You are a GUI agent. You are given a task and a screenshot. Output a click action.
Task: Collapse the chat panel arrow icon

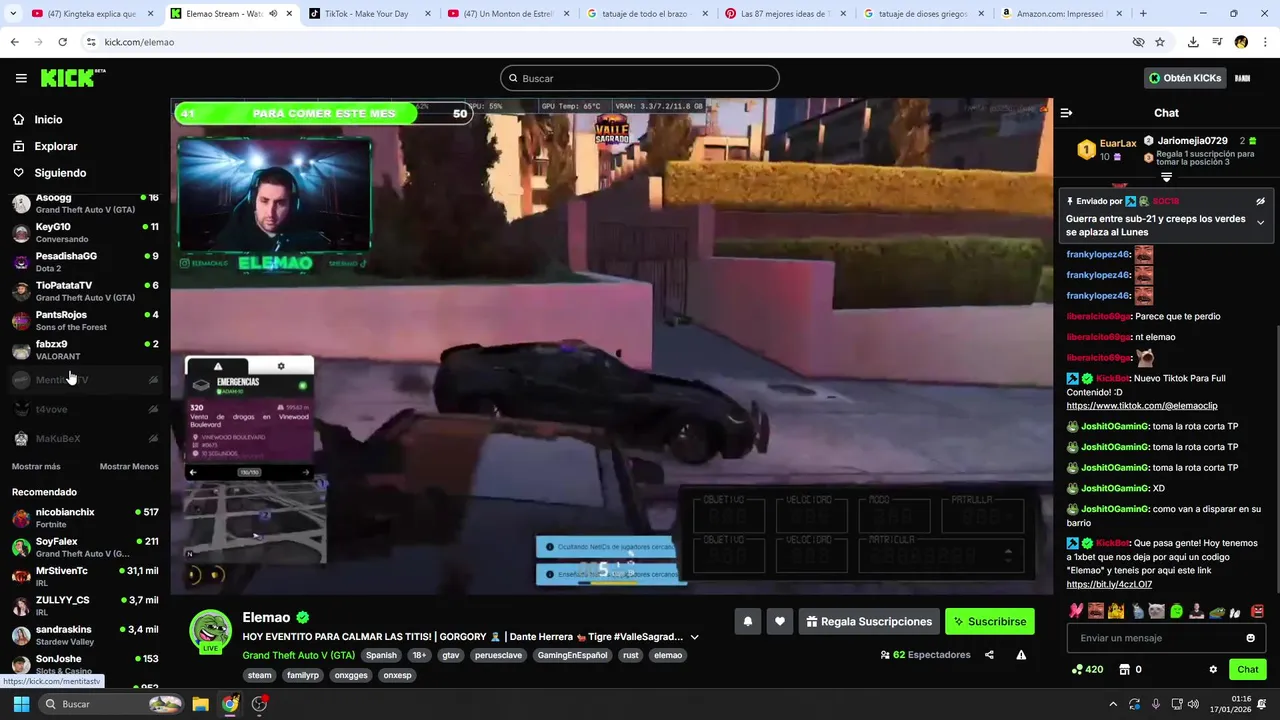1066,113
